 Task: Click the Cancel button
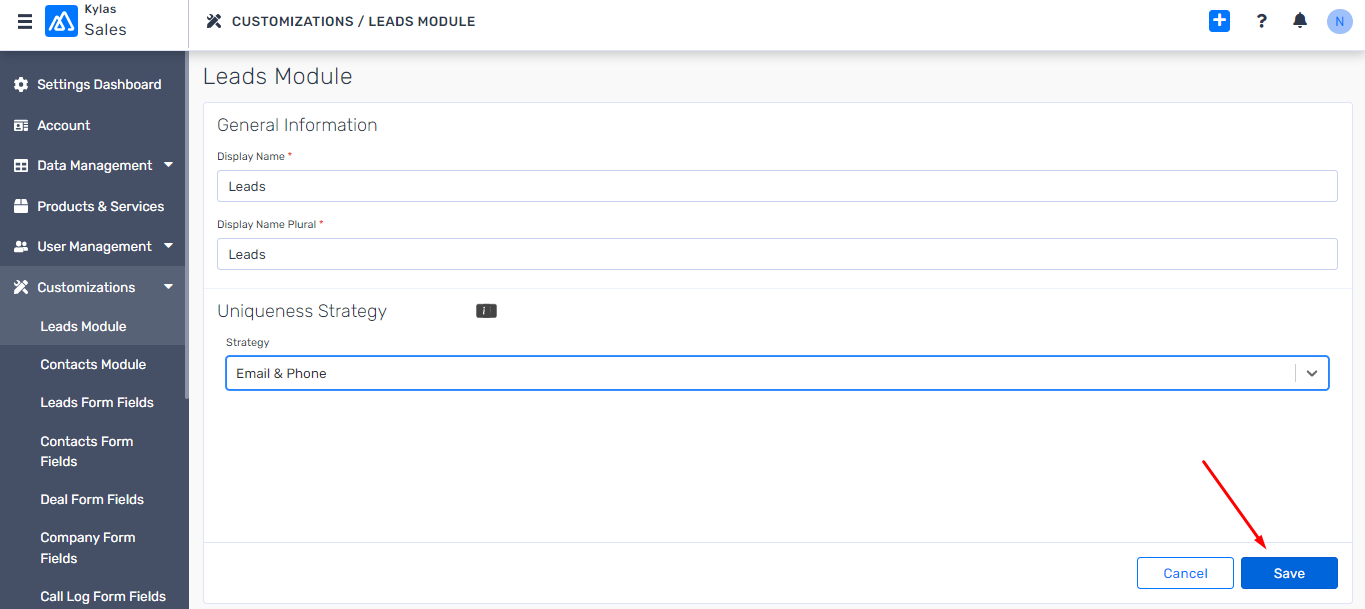pyautogui.click(x=1185, y=573)
